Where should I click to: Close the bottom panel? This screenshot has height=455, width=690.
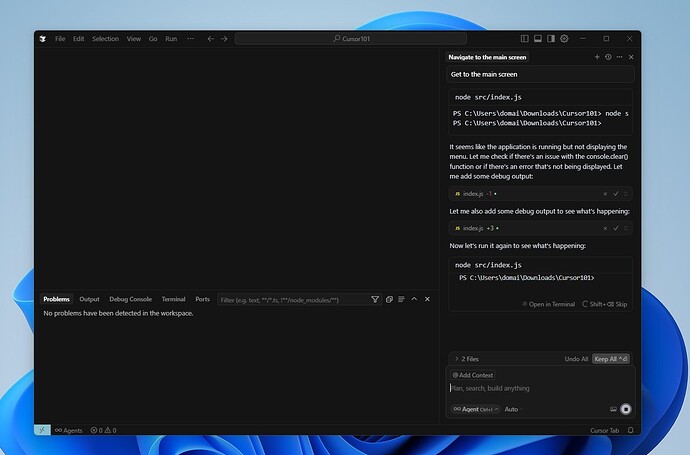coord(427,299)
